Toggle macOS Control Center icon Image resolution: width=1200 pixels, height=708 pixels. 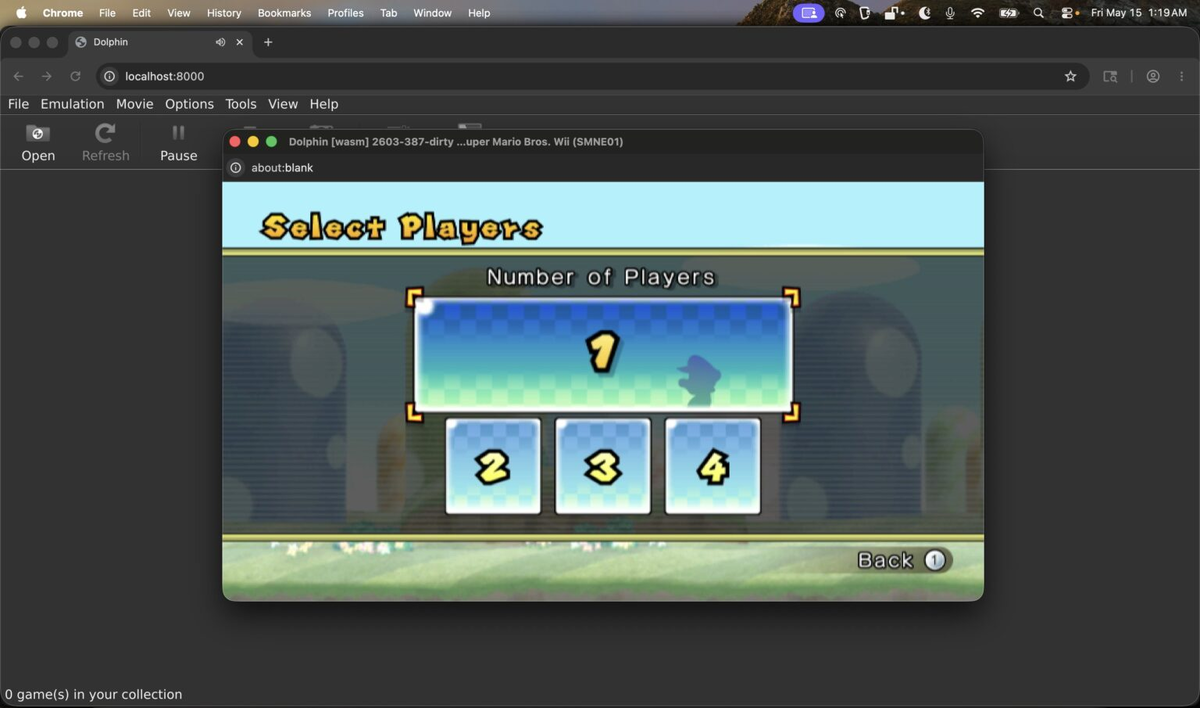tap(1068, 13)
